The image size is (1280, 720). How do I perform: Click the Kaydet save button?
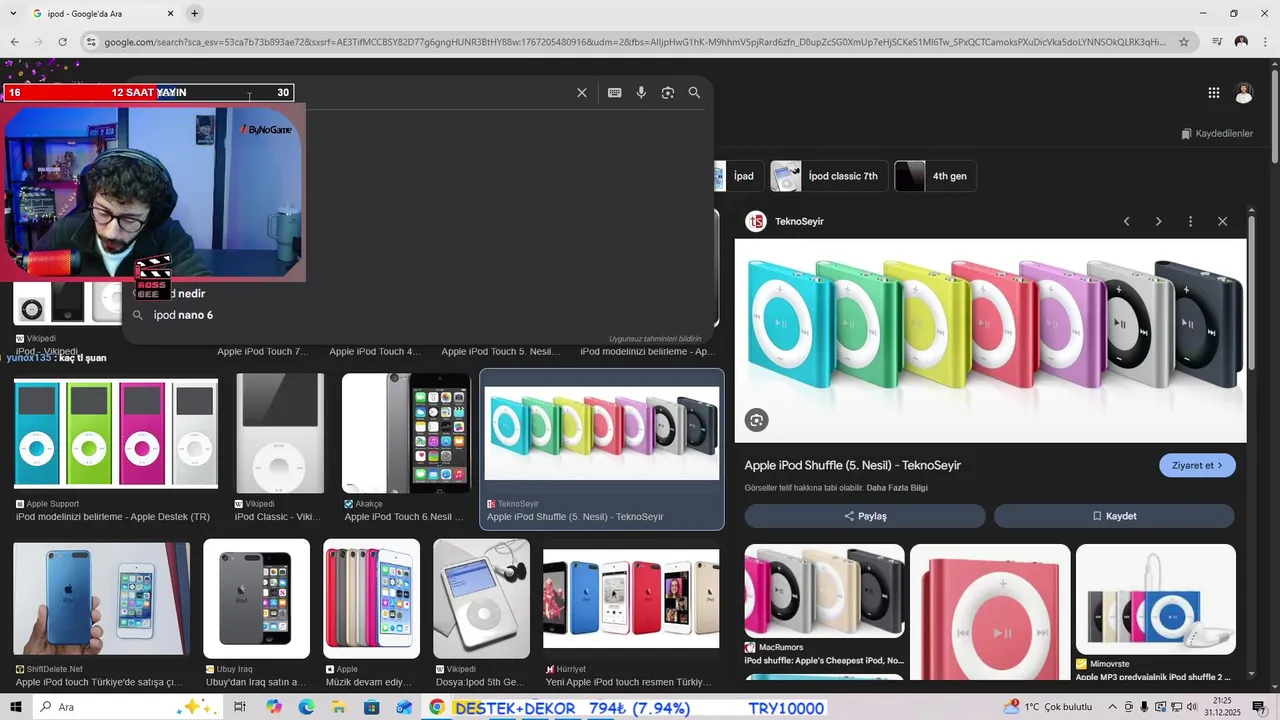[1114, 516]
